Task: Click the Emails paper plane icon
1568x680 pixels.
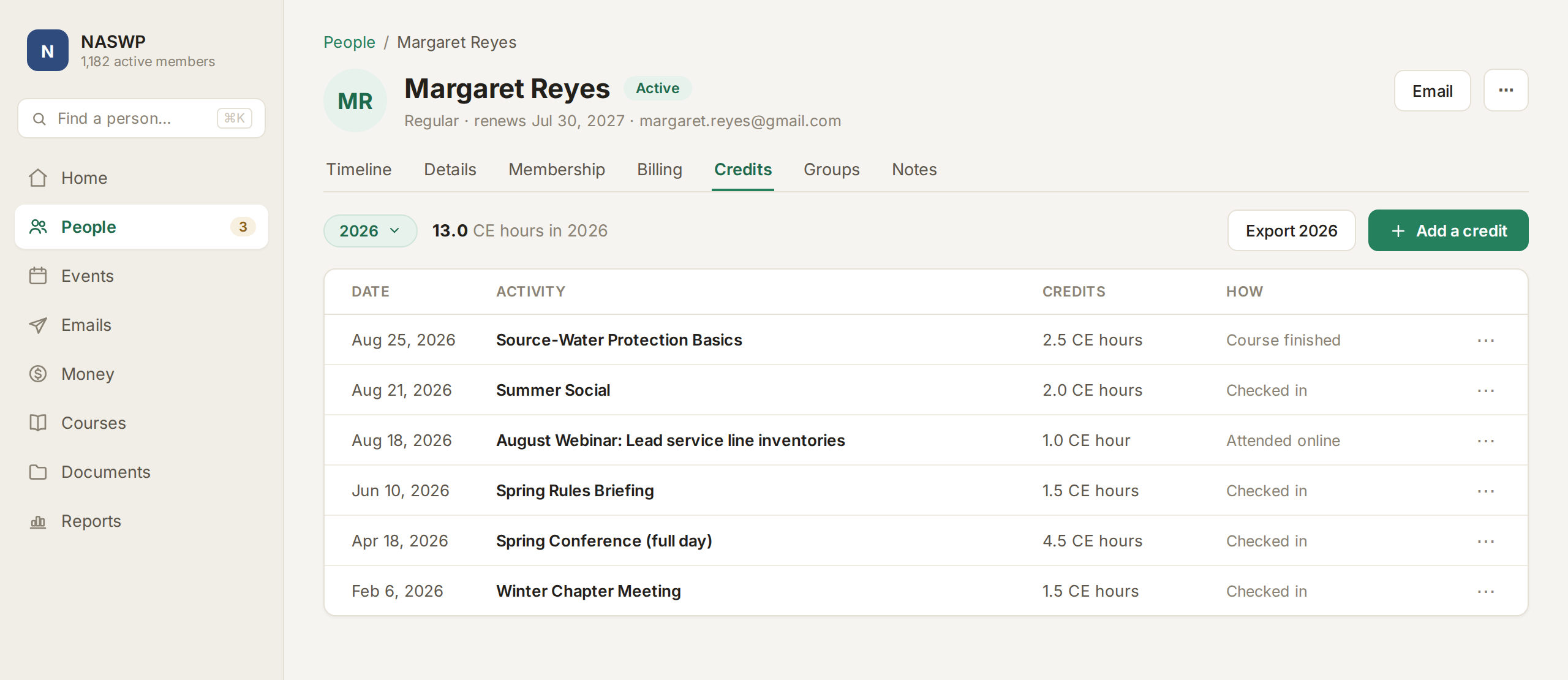Action: pos(38,325)
